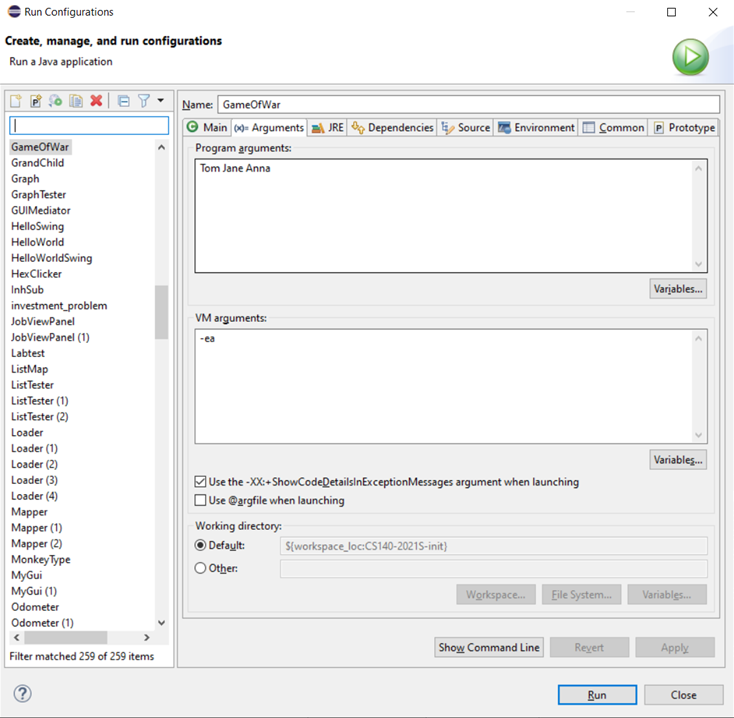Click the filter configurations funnel icon
The height and width of the screenshot is (718, 734).
(x=144, y=101)
